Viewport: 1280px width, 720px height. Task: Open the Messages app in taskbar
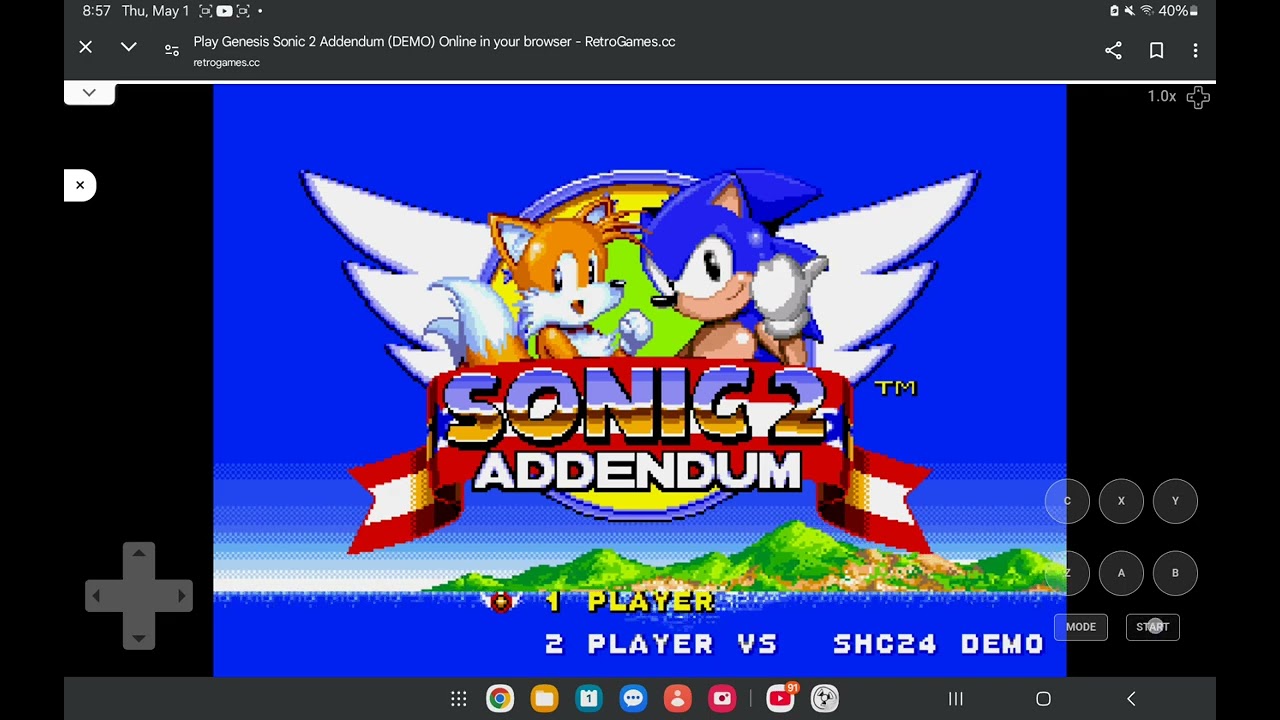[633, 699]
